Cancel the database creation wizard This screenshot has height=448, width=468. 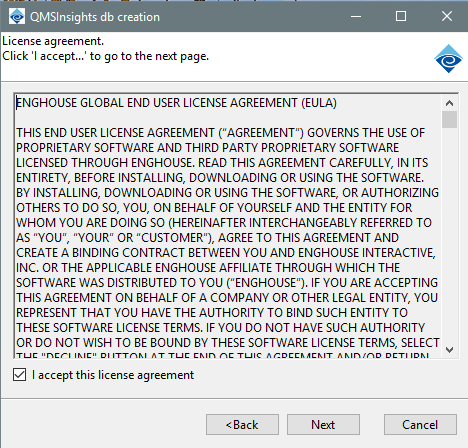tap(420, 425)
